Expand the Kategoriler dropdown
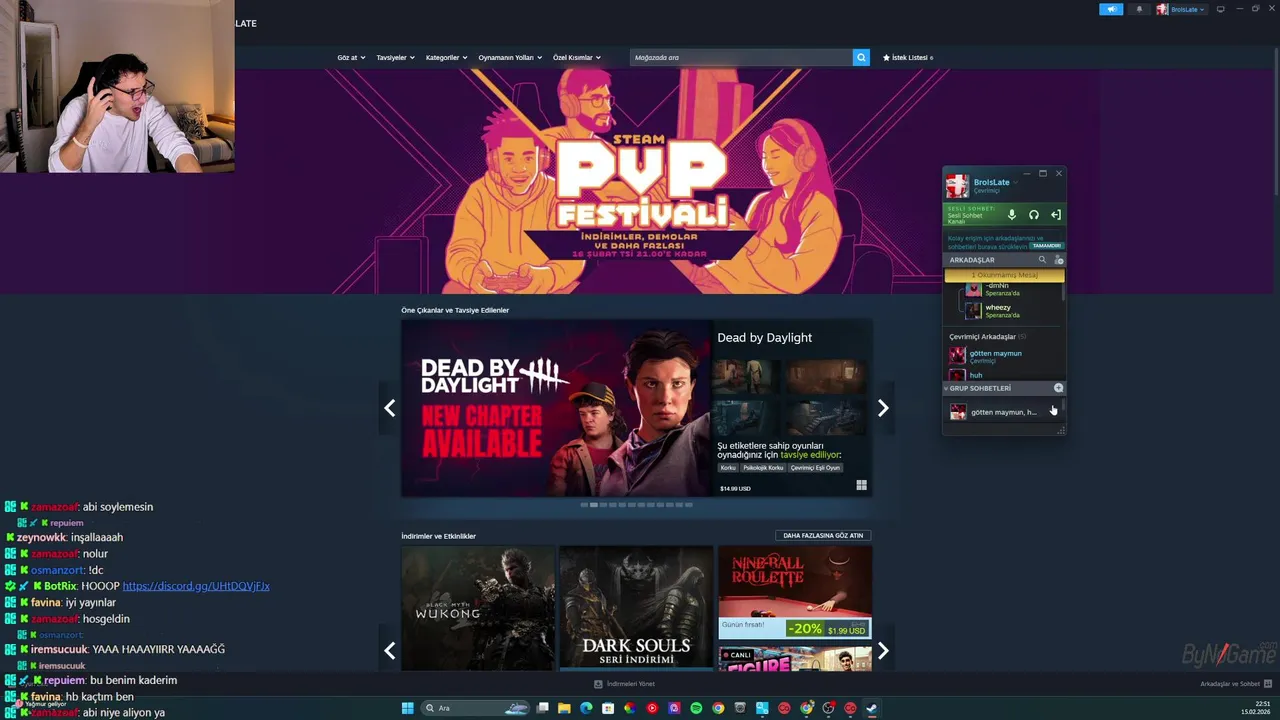Screen dimensions: 1280x720 [x=446, y=57]
